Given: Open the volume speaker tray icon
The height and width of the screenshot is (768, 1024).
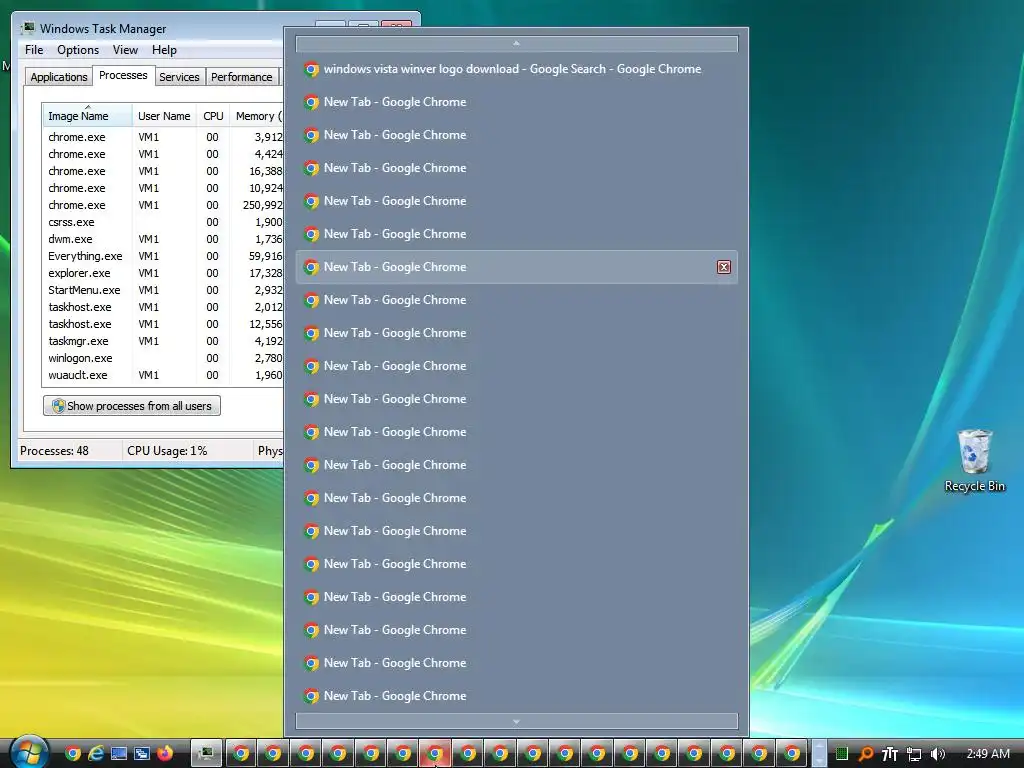Looking at the screenshot, I should 938,754.
